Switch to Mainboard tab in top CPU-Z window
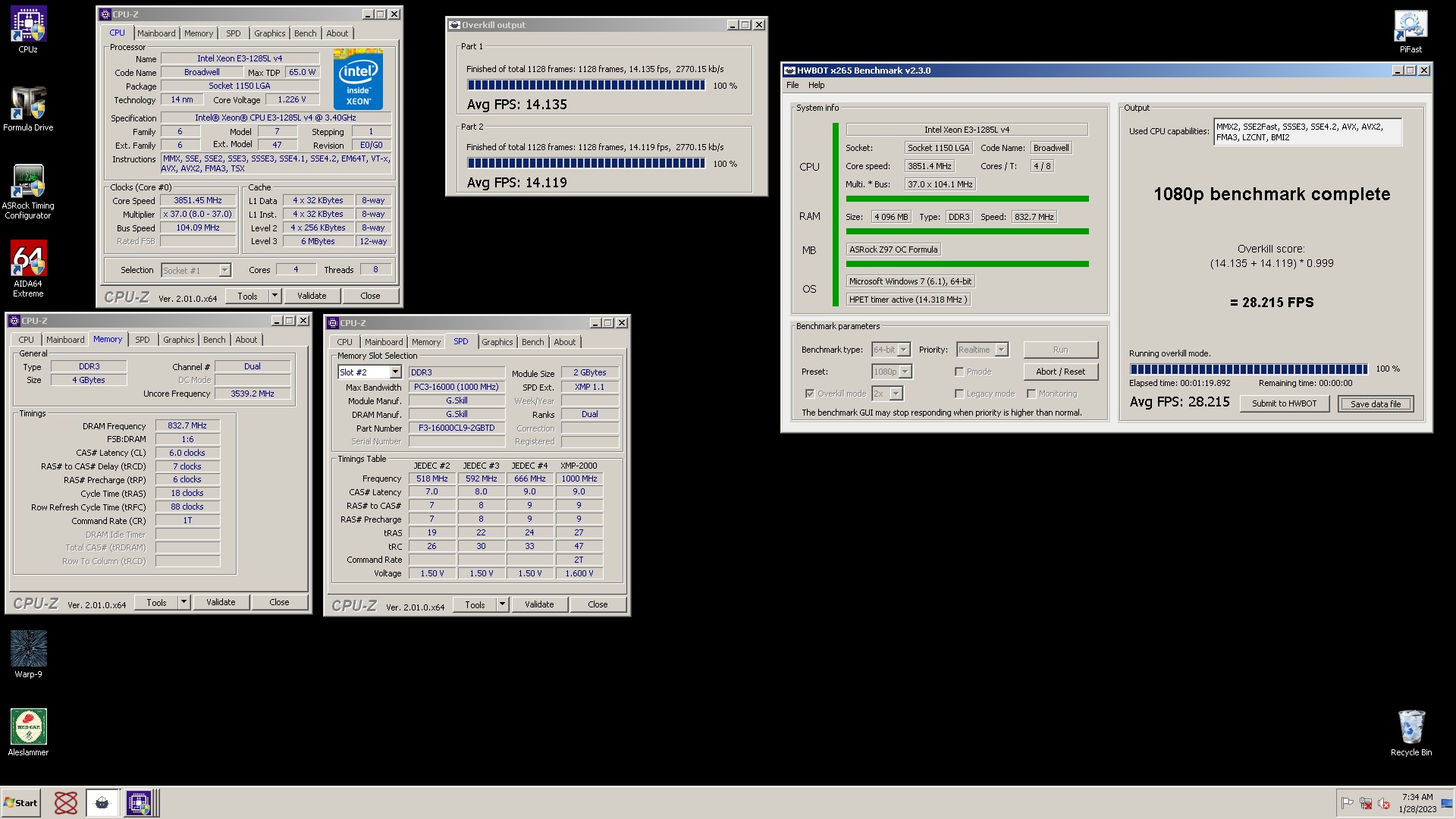Image resolution: width=1456 pixels, height=819 pixels. pyautogui.click(x=156, y=33)
